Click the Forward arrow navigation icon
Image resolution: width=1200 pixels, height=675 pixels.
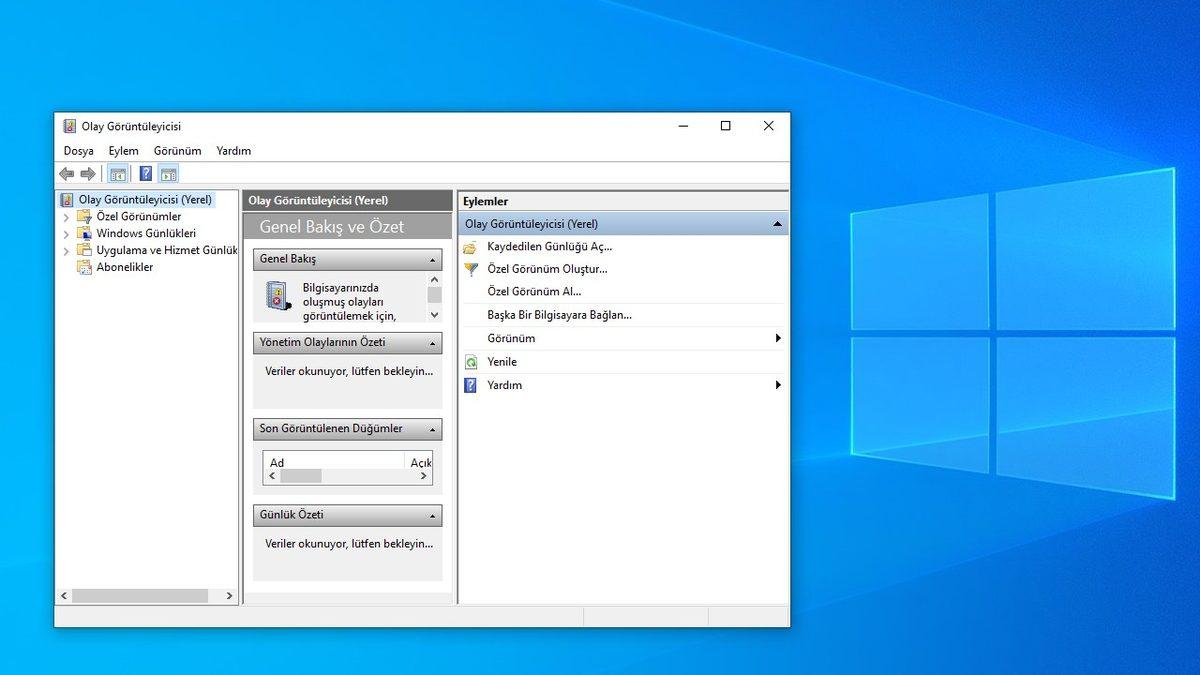click(88, 173)
